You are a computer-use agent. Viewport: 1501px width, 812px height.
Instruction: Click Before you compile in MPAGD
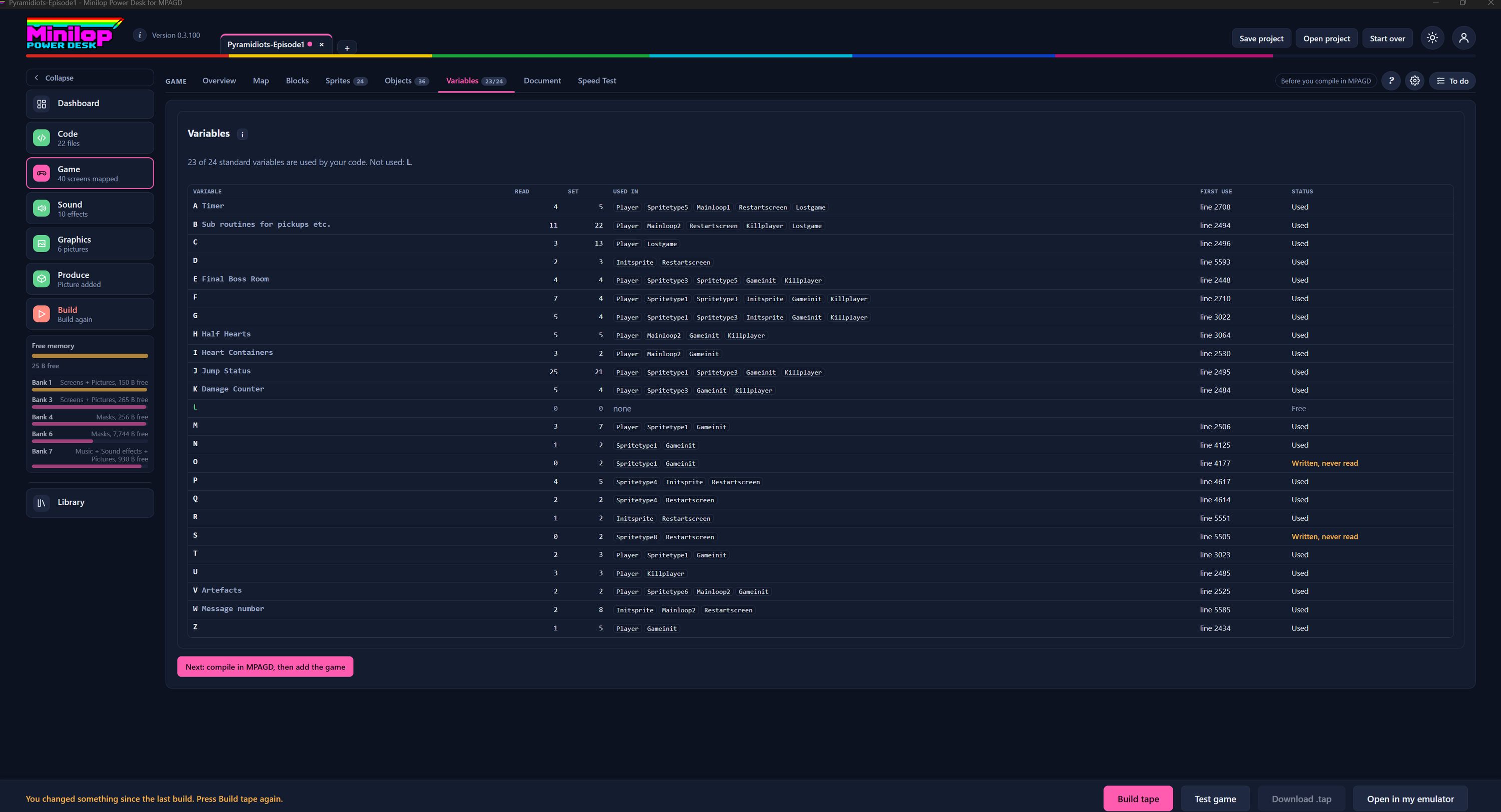1325,81
